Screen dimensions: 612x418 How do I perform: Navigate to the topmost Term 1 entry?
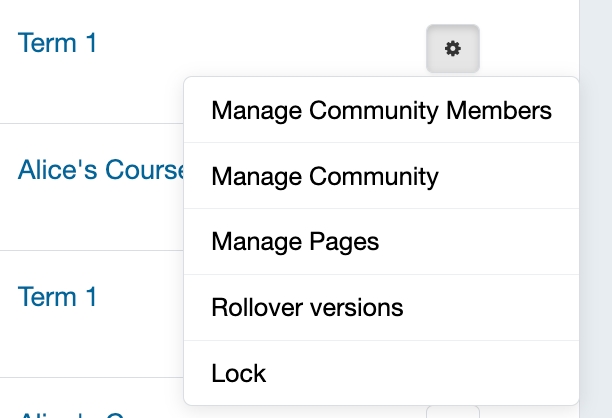[57, 43]
